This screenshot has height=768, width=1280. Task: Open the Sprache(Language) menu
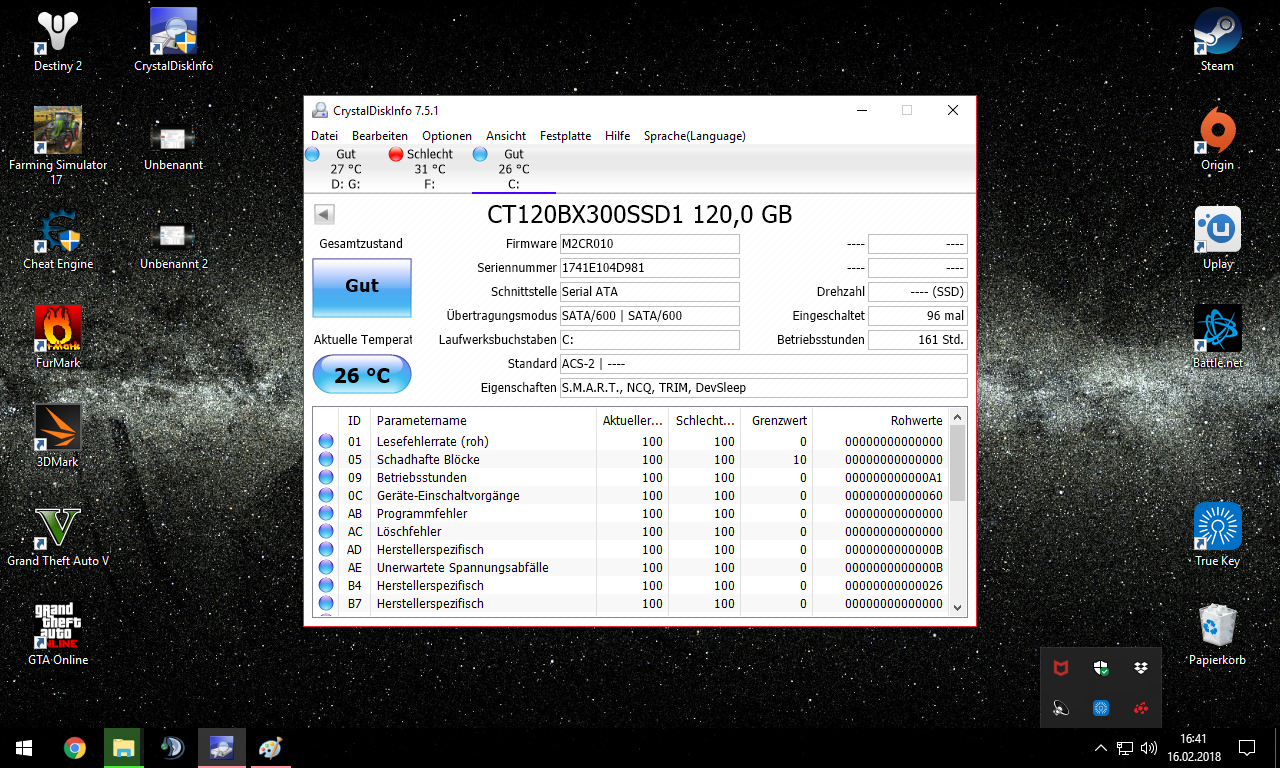tap(695, 136)
